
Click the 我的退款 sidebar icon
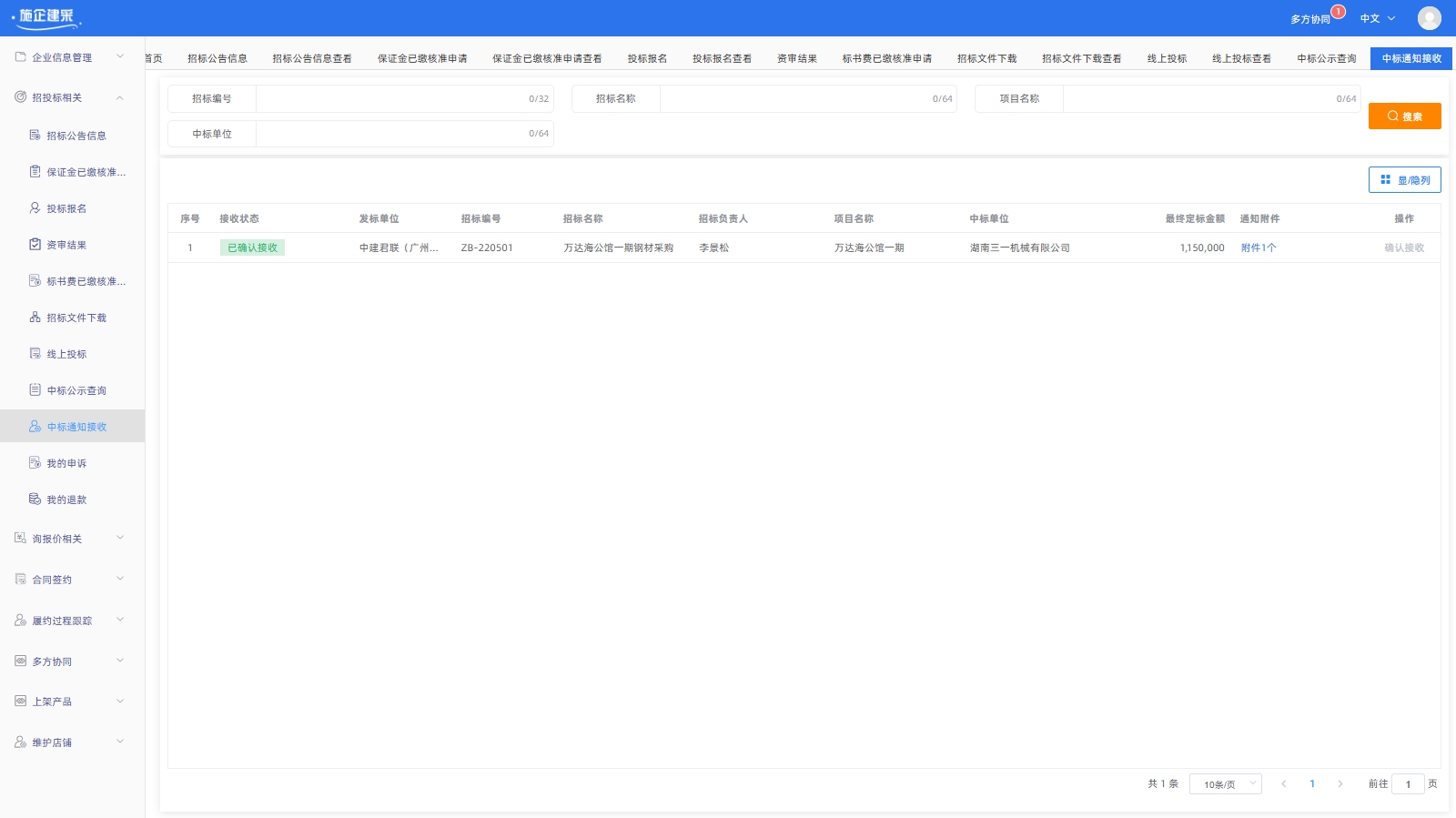point(35,499)
